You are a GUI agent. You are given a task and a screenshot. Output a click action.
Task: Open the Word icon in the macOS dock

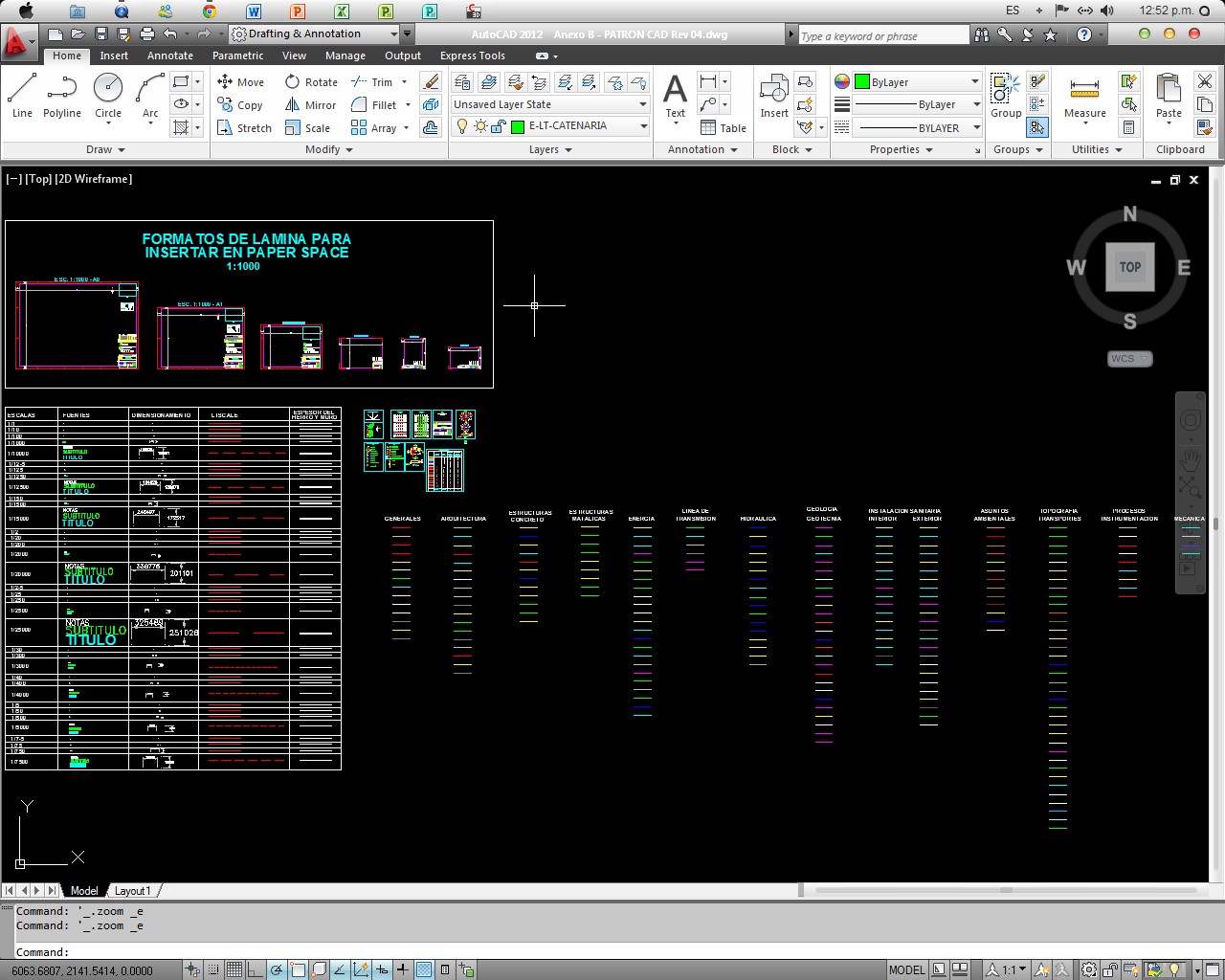click(254, 11)
